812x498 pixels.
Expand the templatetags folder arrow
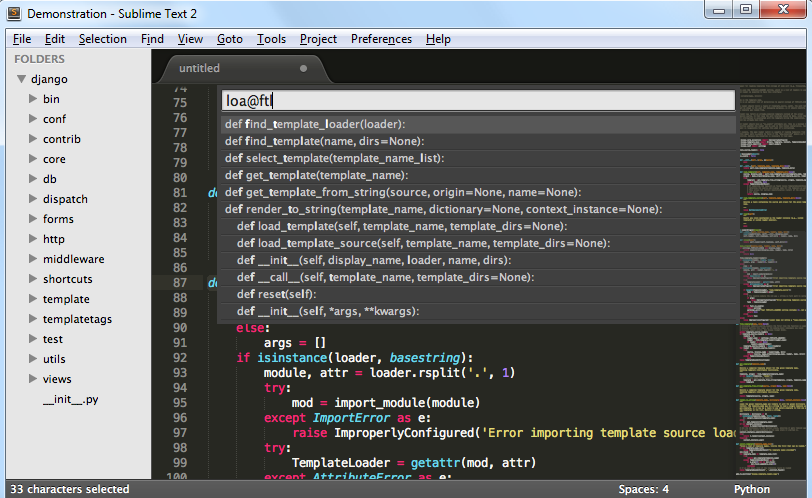(33, 318)
